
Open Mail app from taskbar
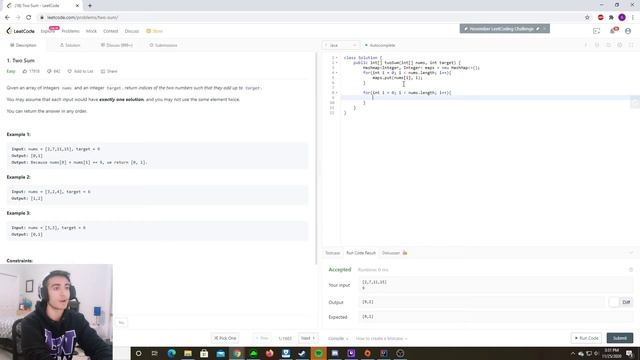(x=220, y=353)
